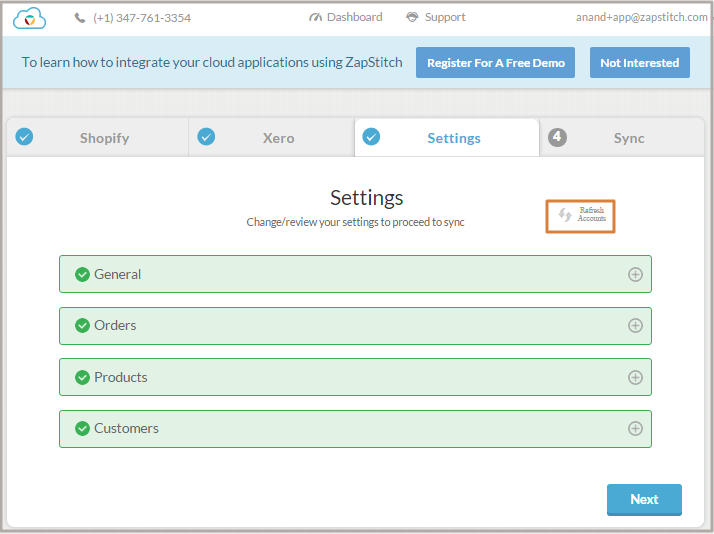Click the green check next to Customers
The height and width of the screenshot is (534, 714).
82,428
